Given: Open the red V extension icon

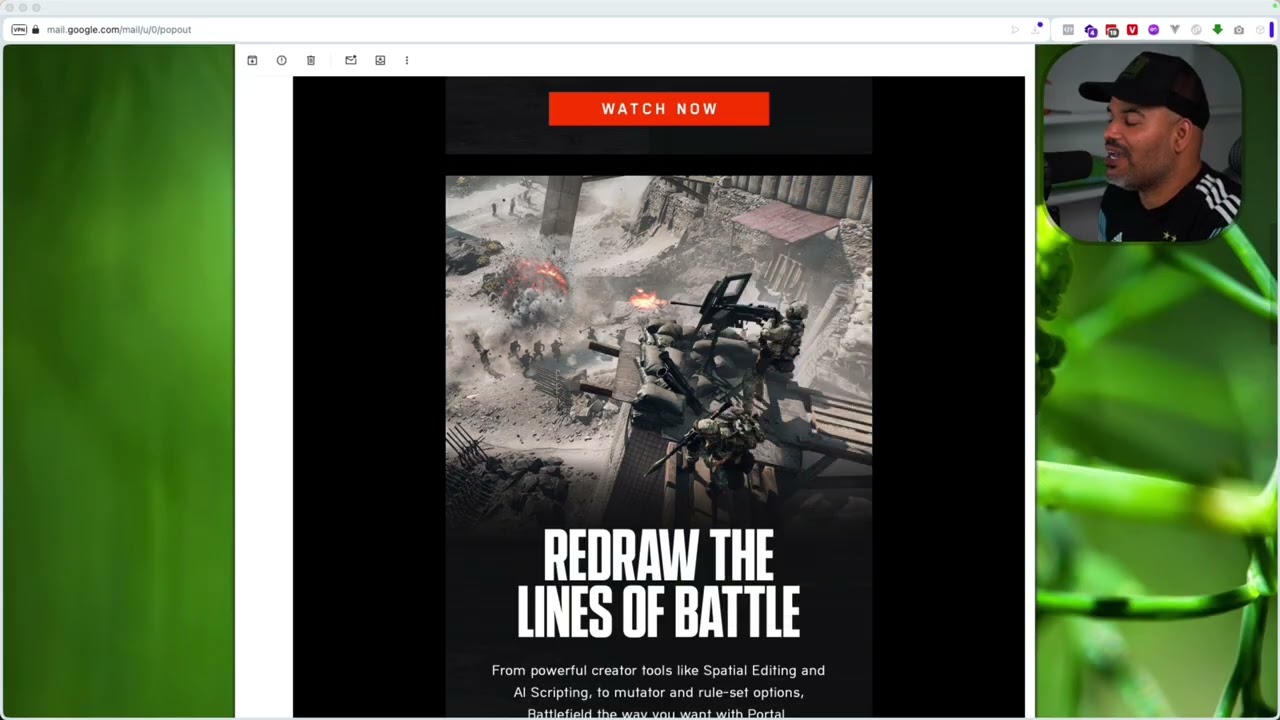Looking at the screenshot, I should point(1132,30).
